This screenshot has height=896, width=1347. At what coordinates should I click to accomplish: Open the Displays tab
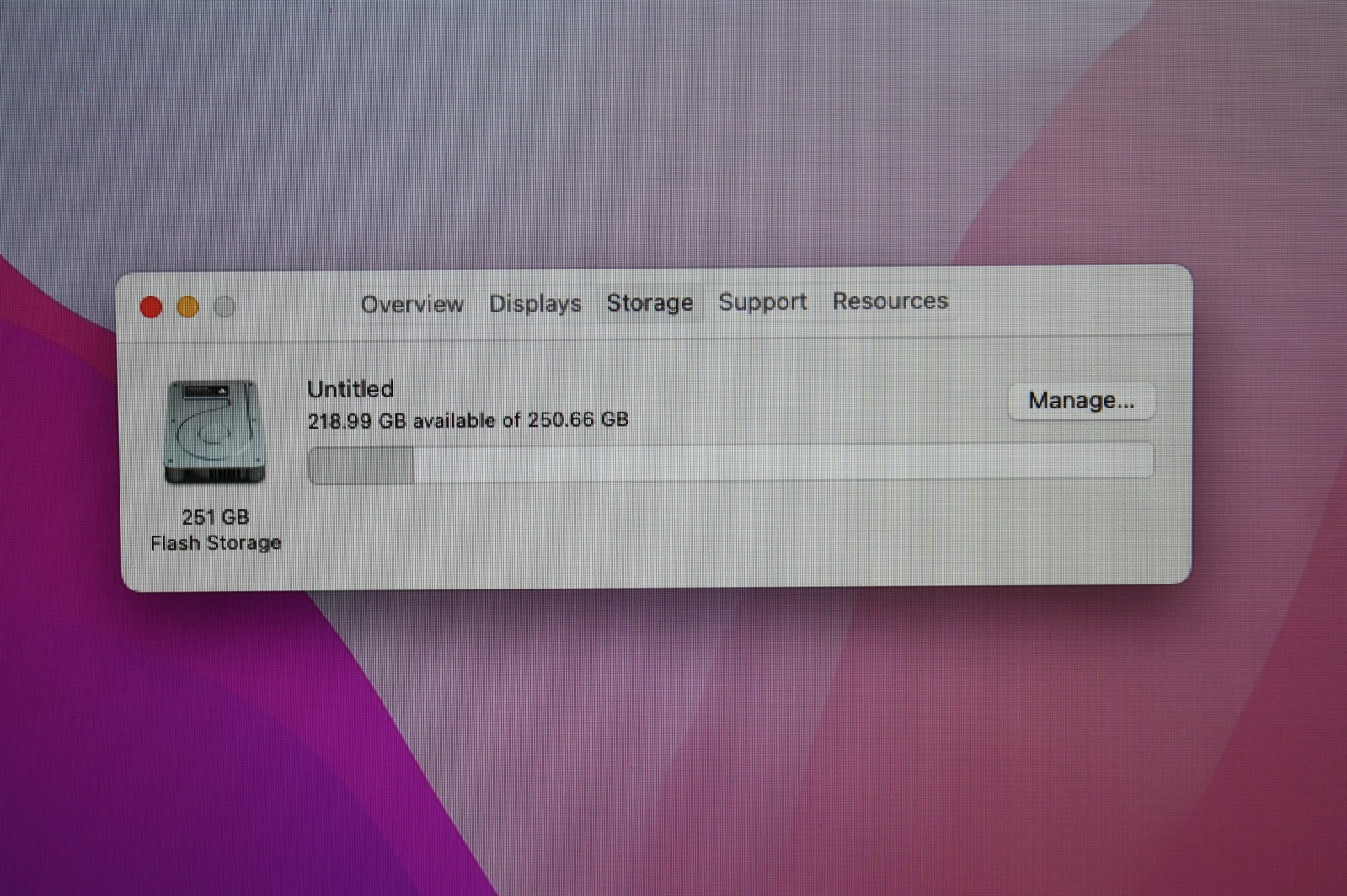[x=535, y=303]
